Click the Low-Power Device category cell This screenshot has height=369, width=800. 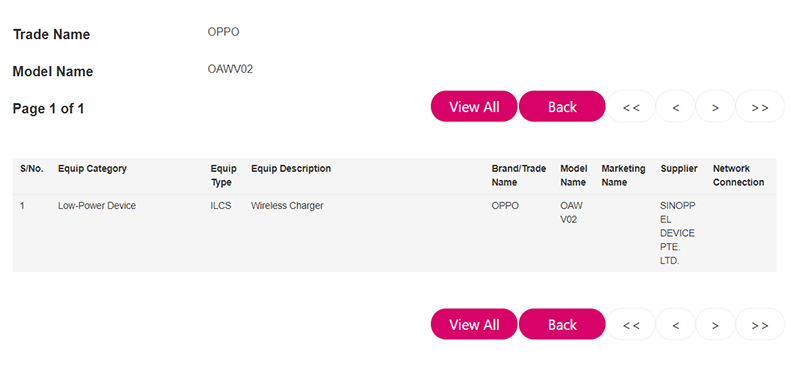point(97,206)
